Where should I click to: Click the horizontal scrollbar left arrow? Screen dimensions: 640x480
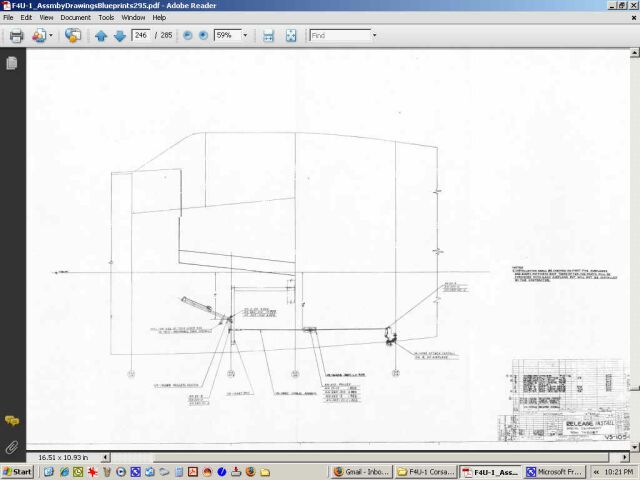tap(106, 458)
